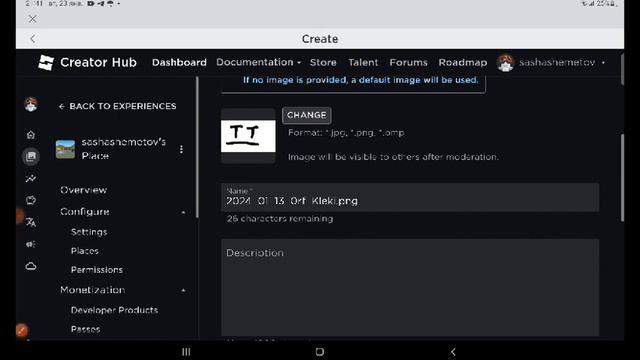Click "26 characters remaining" text
The image size is (640, 360).
tap(280, 219)
